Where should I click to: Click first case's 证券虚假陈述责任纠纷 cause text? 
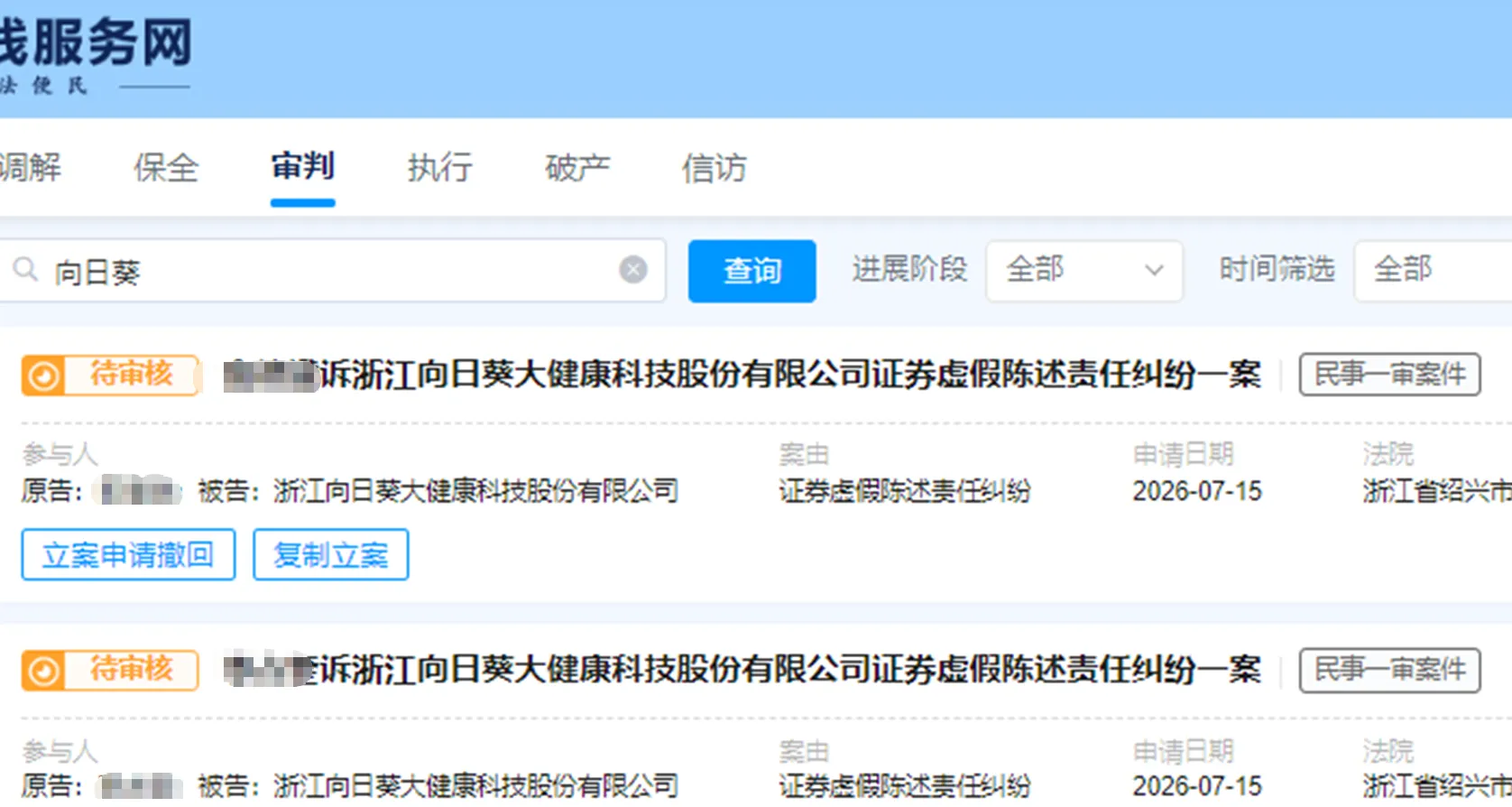pos(905,491)
